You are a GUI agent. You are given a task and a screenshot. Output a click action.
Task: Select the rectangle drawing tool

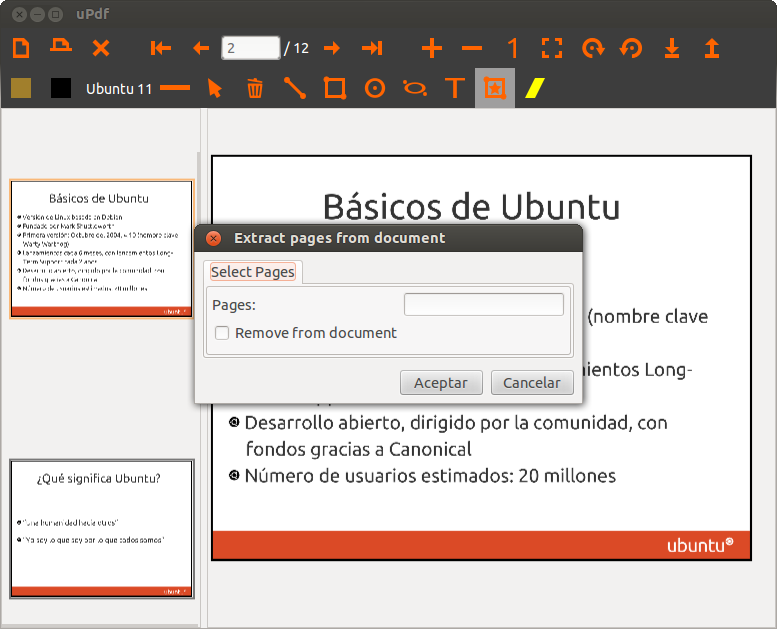335,88
